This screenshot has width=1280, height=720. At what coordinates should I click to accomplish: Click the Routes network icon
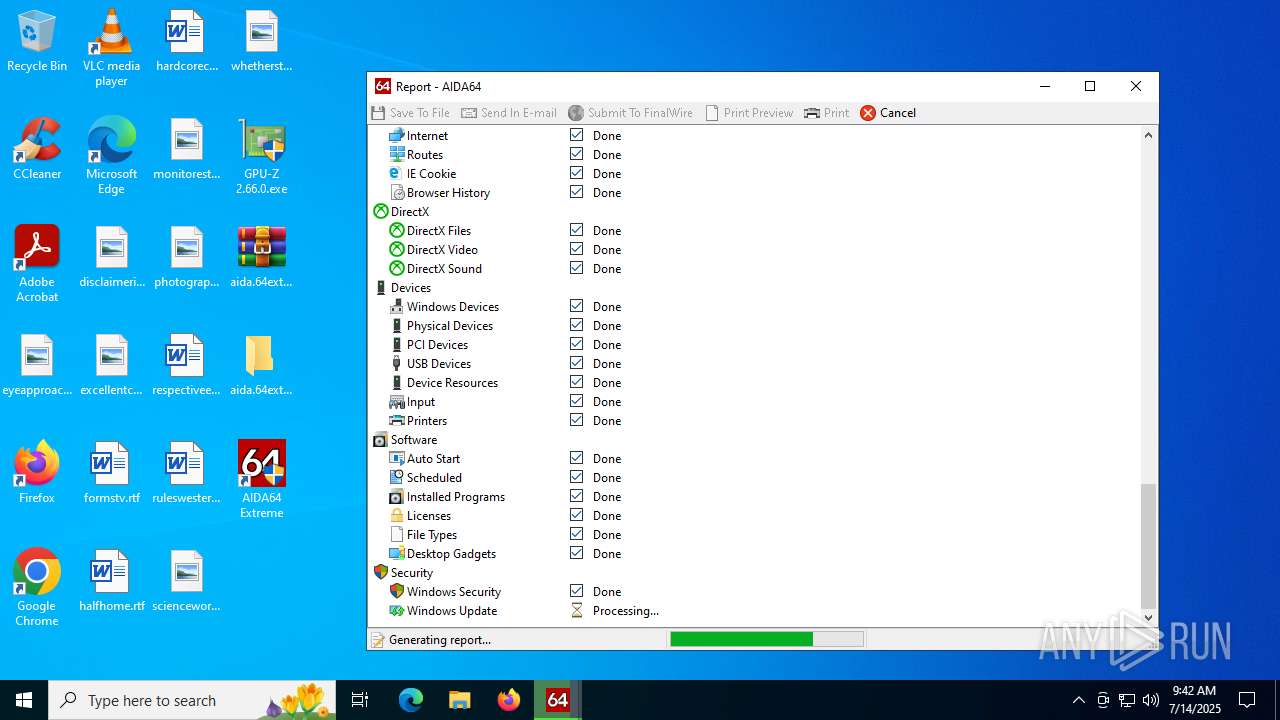[396, 154]
